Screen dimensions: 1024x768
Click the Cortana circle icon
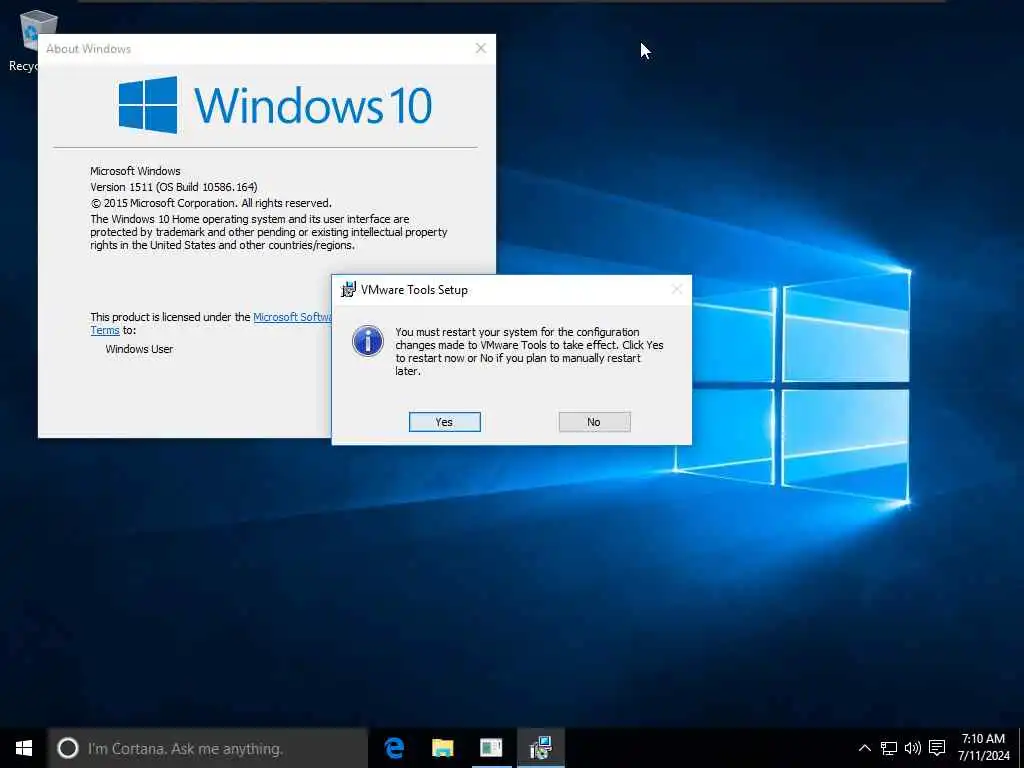click(67, 748)
